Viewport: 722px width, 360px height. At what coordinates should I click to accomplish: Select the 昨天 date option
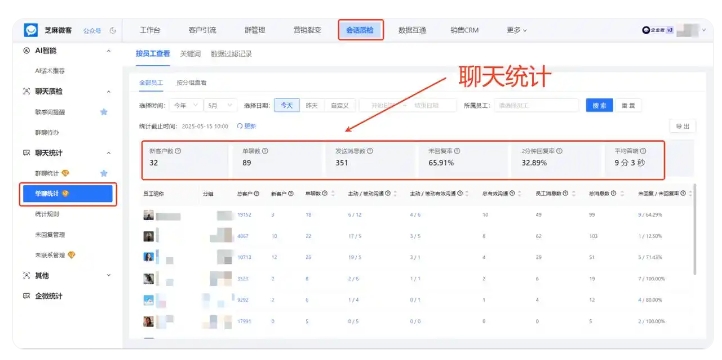point(312,105)
